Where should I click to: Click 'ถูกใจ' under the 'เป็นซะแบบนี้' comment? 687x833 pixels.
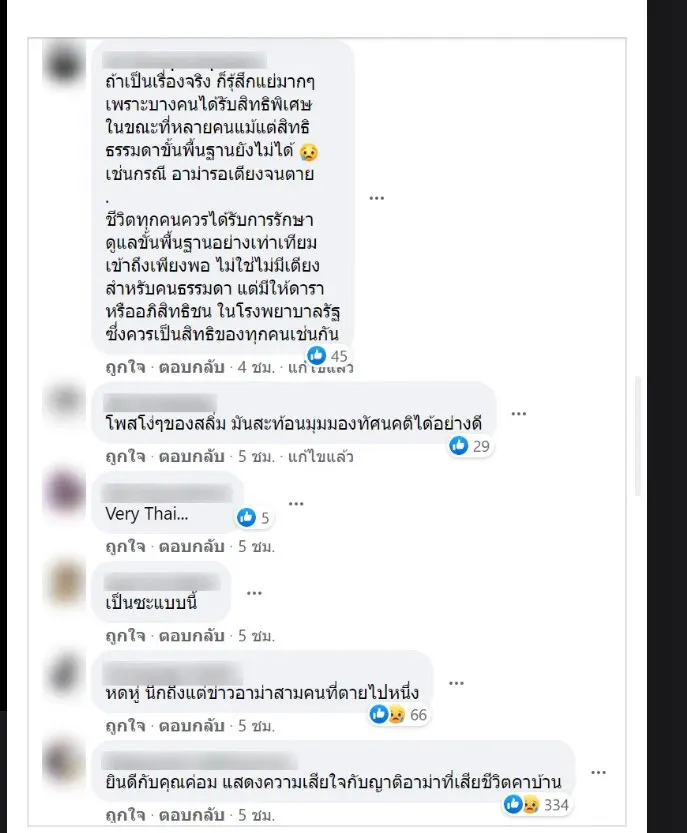point(125,635)
